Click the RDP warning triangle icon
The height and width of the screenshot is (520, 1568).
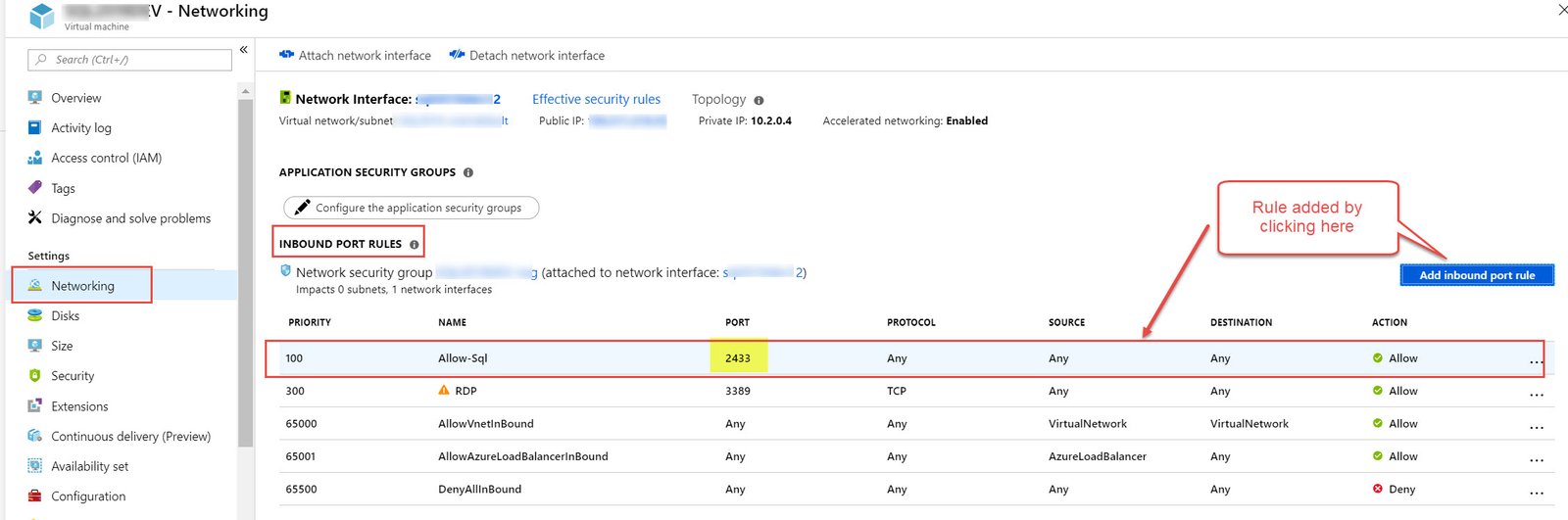[444, 391]
